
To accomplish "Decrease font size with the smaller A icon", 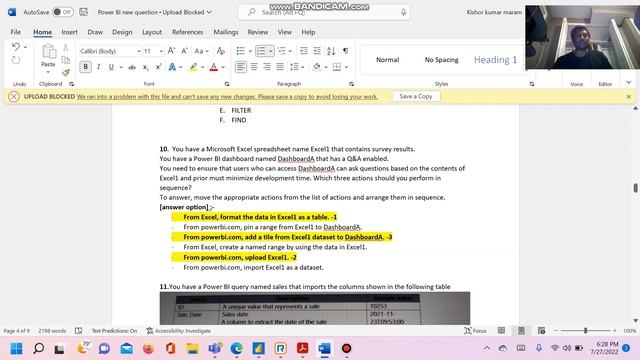I will click(184, 51).
